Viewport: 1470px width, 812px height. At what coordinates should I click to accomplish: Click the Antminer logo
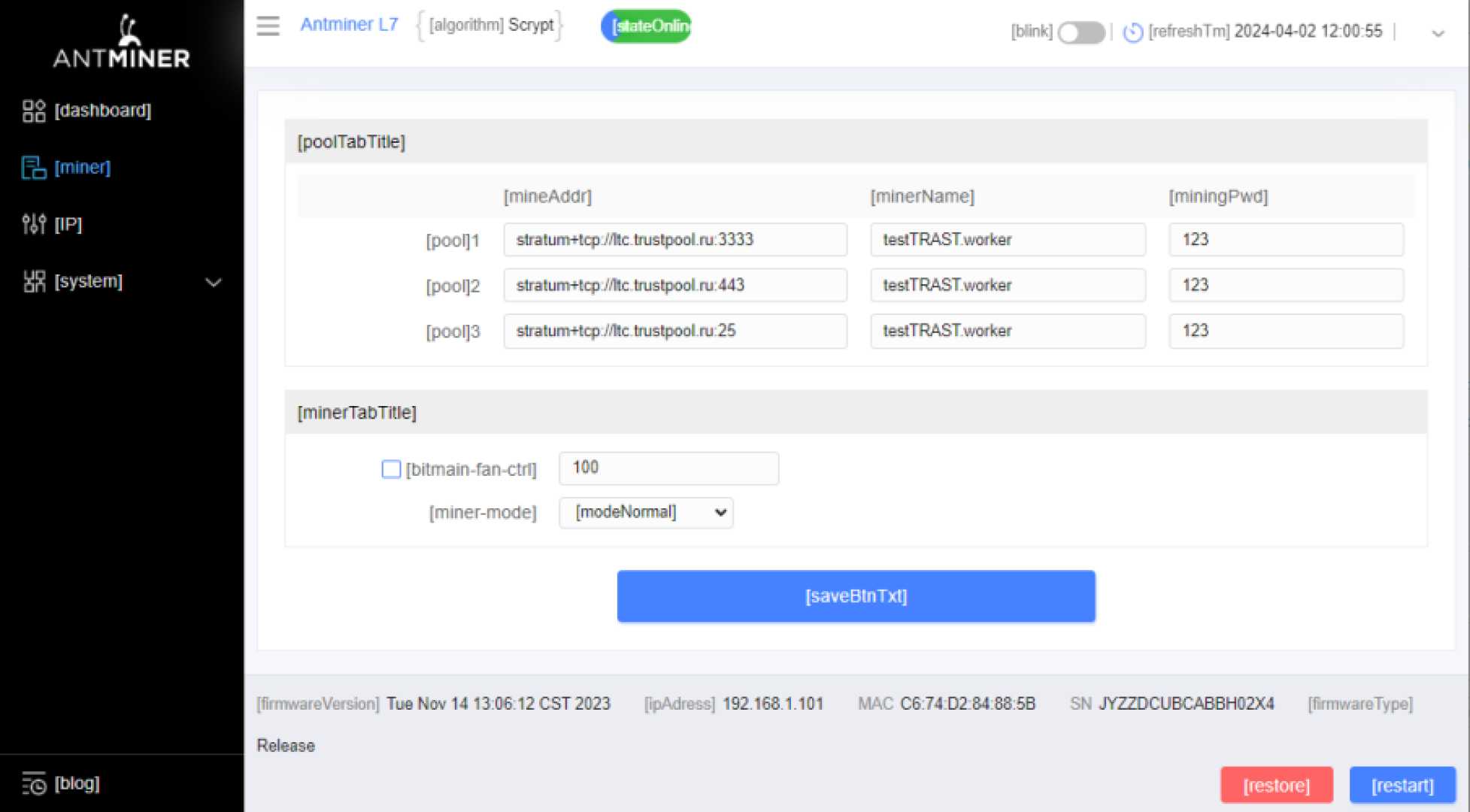point(122,41)
